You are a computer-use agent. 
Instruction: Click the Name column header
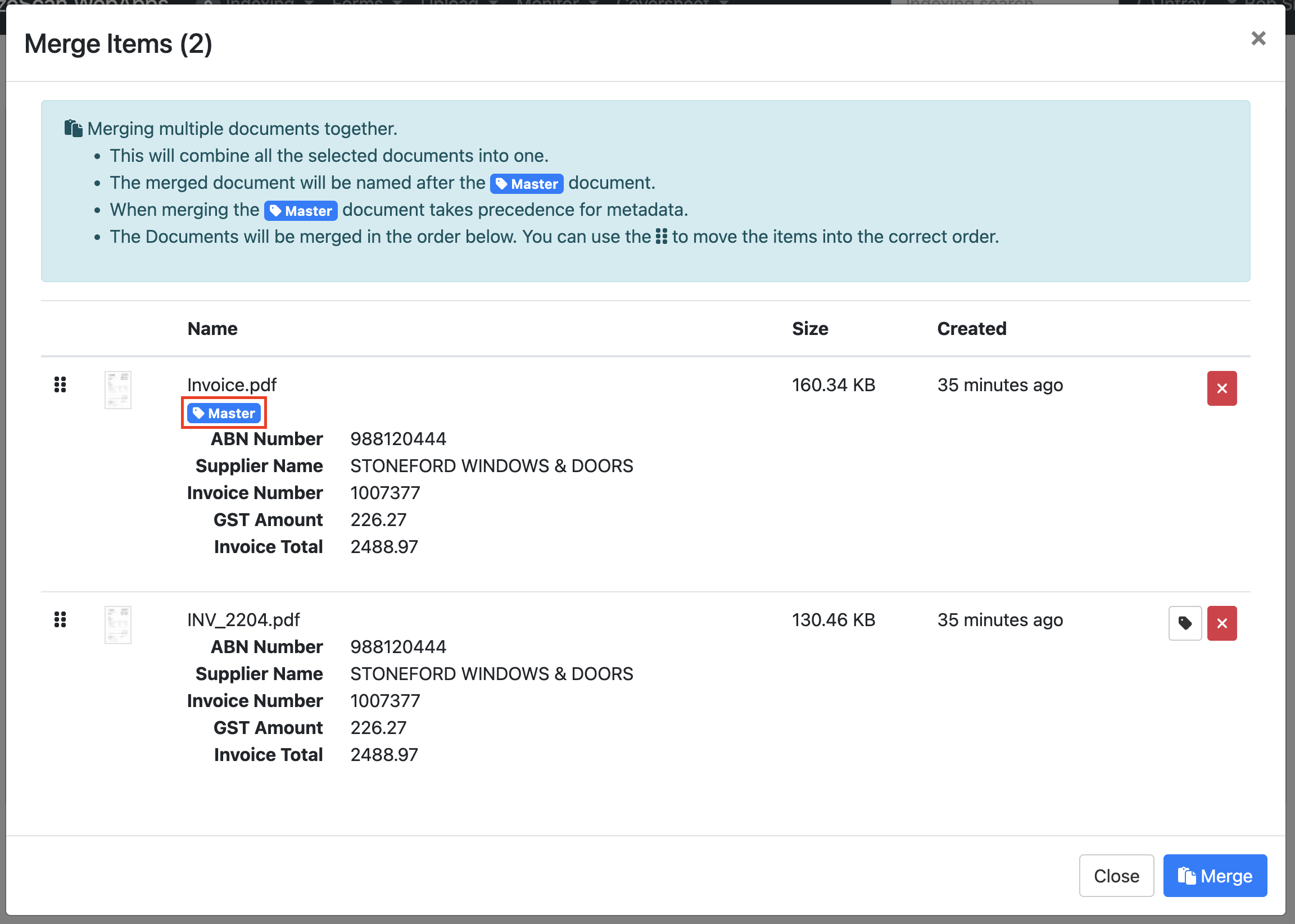click(x=212, y=329)
